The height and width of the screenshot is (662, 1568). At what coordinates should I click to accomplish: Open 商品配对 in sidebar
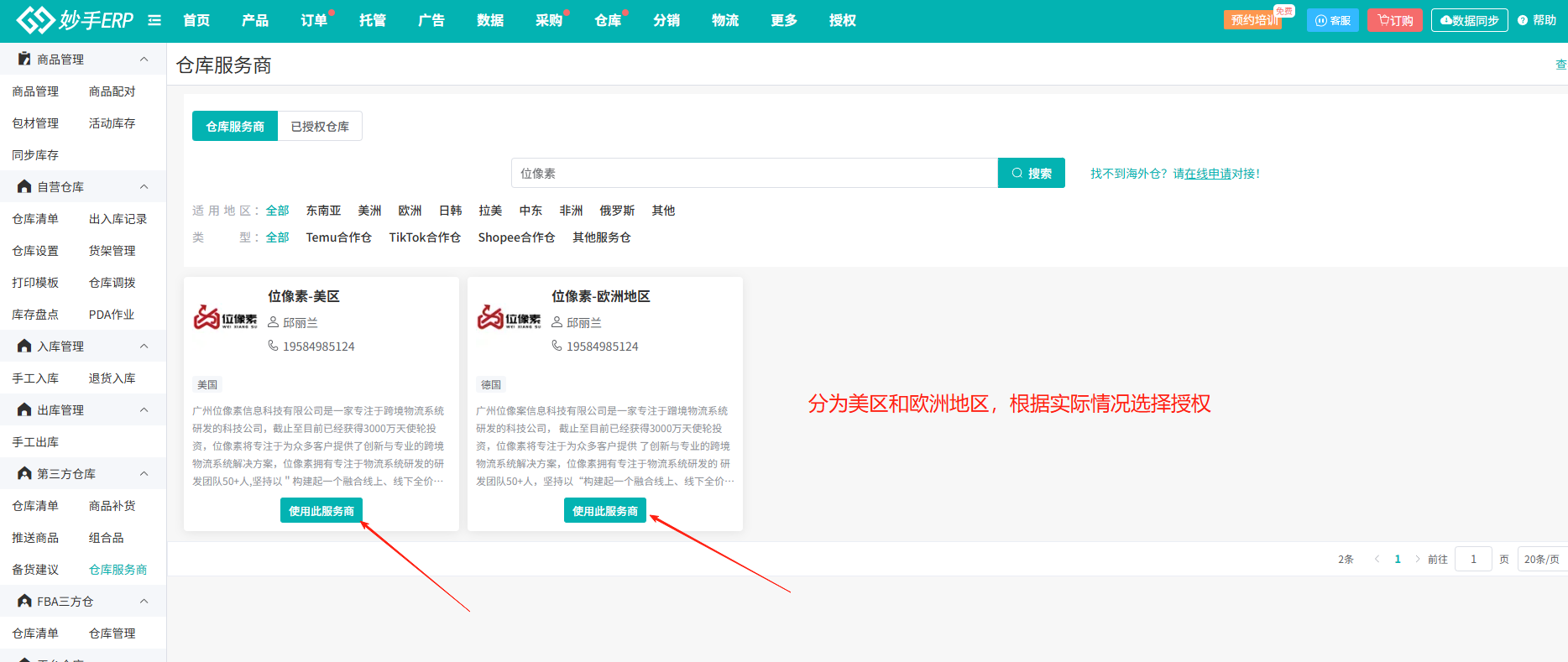coord(112,91)
